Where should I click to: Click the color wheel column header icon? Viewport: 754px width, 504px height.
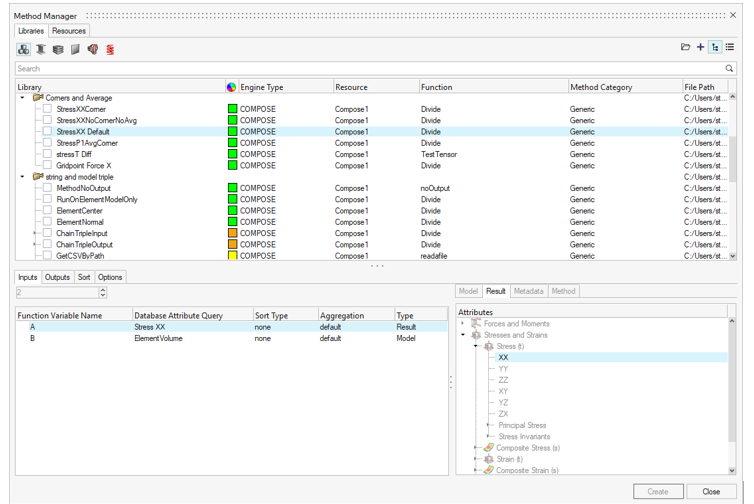(231, 87)
